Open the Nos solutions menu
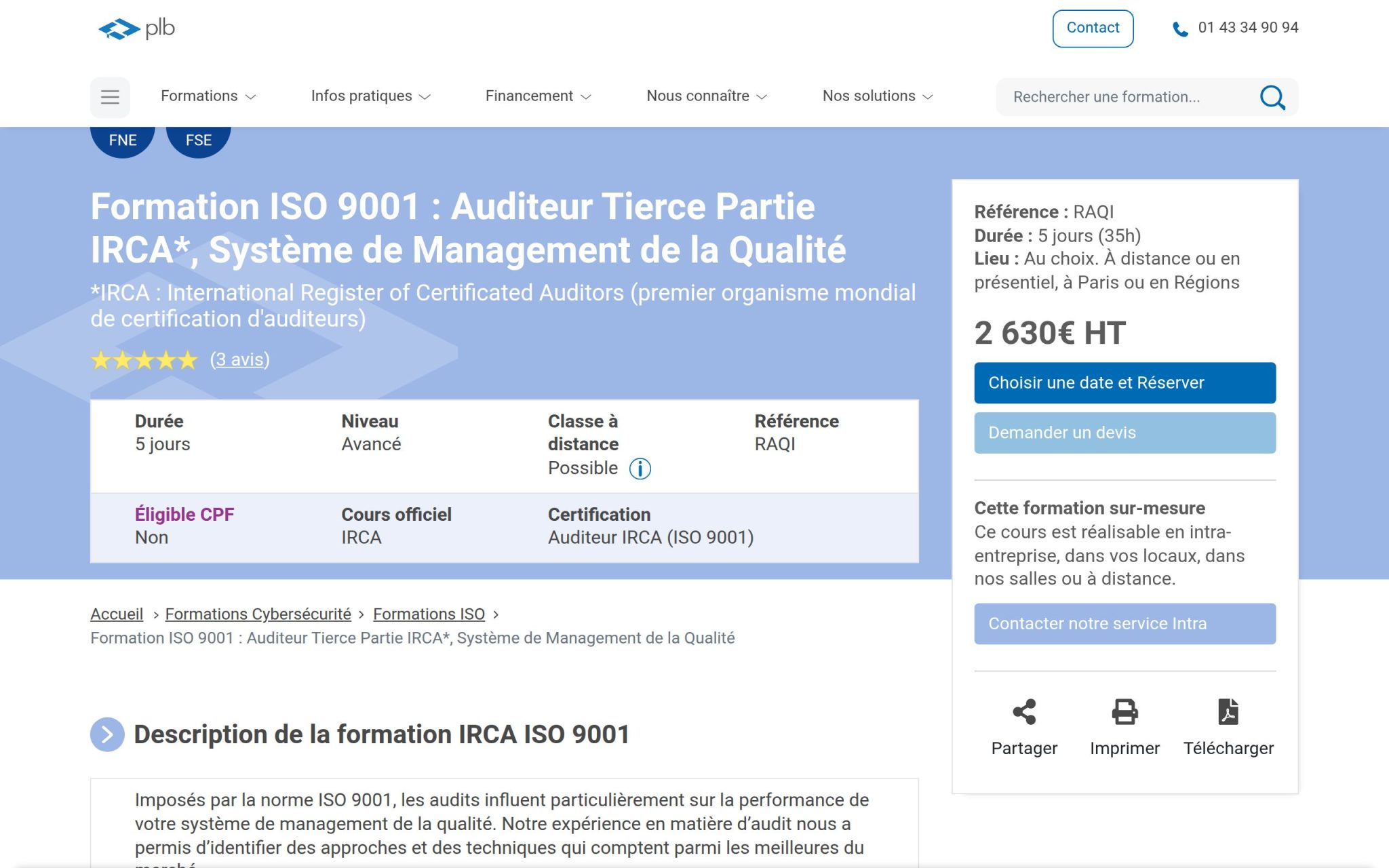Screen dimensions: 1389x868 (x=877, y=96)
